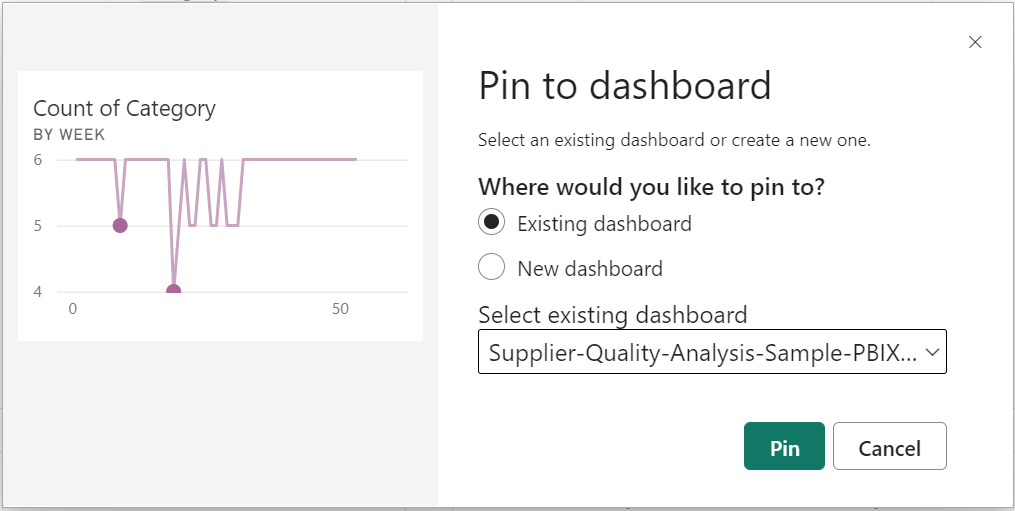
Task: Cancel pinning to dashboard
Action: coord(889,448)
